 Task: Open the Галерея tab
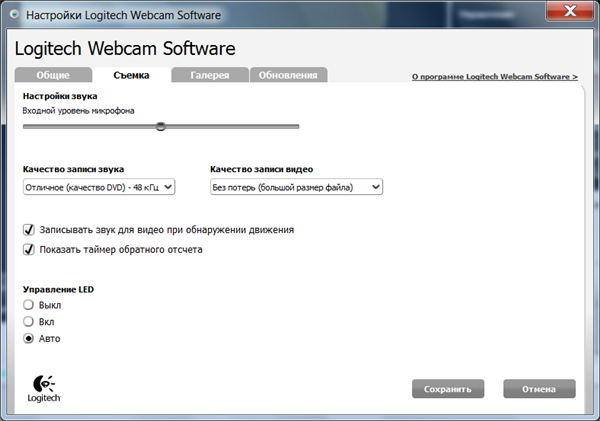[x=210, y=75]
